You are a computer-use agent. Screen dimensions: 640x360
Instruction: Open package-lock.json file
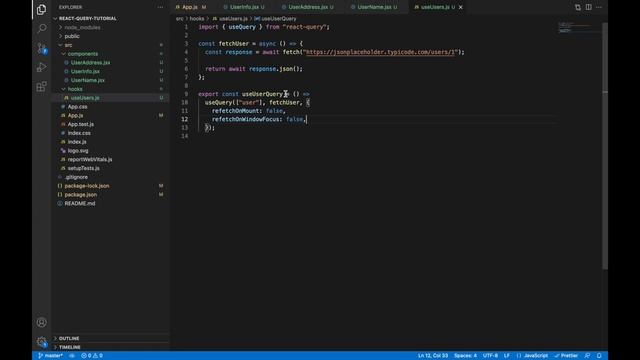pyautogui.click(x=87, y=186)
